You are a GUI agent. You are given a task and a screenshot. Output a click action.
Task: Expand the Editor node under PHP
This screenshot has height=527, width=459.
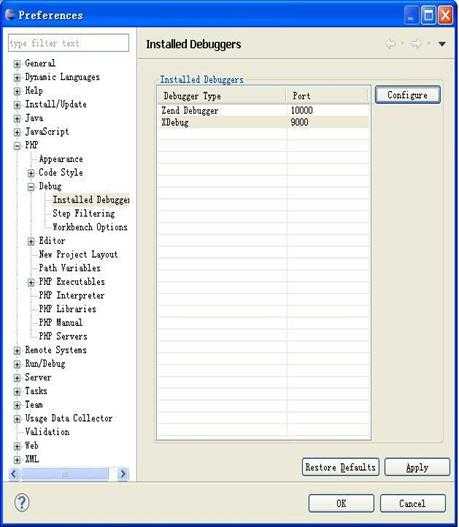31,241
